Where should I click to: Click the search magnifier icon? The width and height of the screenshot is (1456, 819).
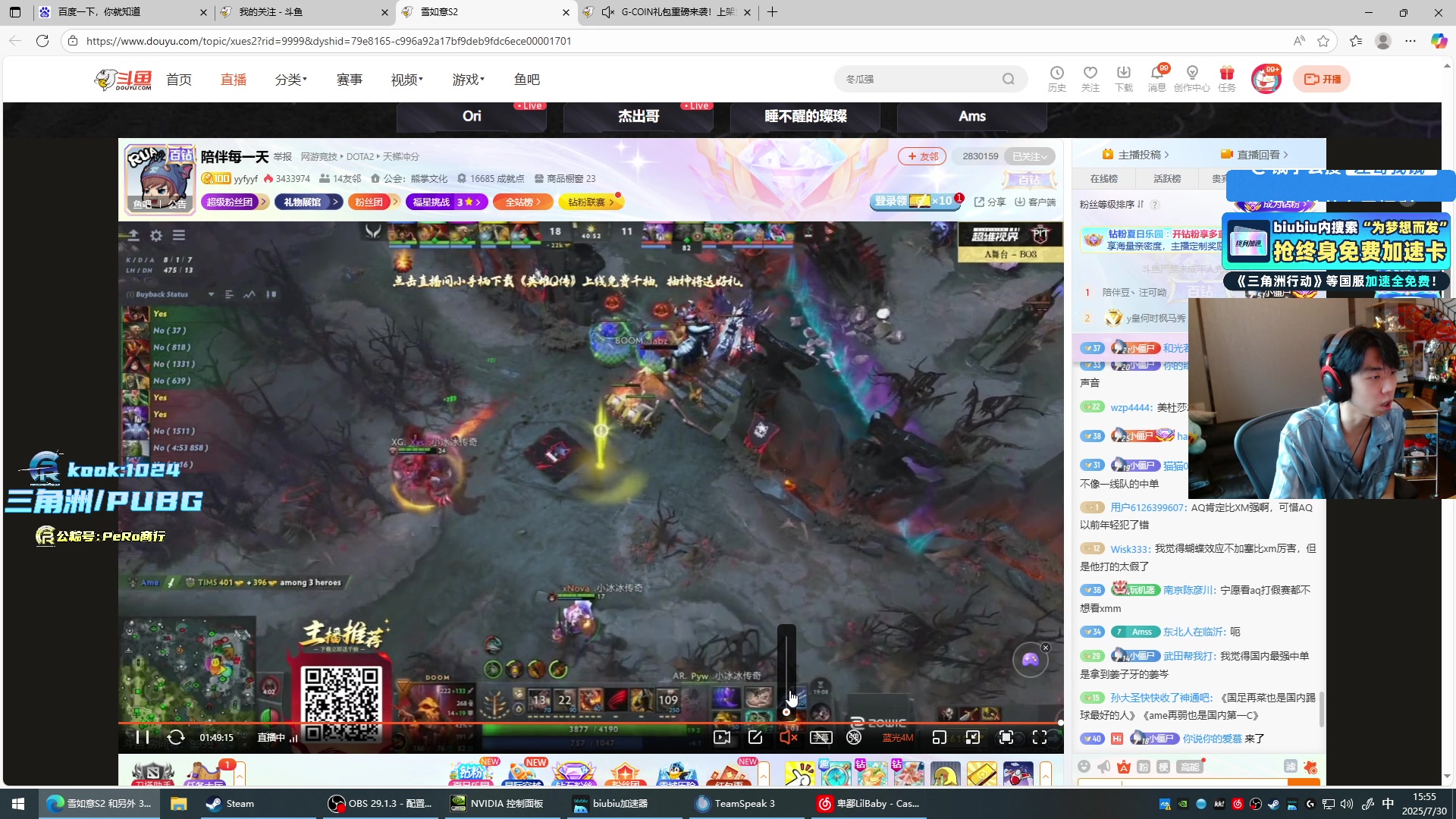(x=1008, y=79)
